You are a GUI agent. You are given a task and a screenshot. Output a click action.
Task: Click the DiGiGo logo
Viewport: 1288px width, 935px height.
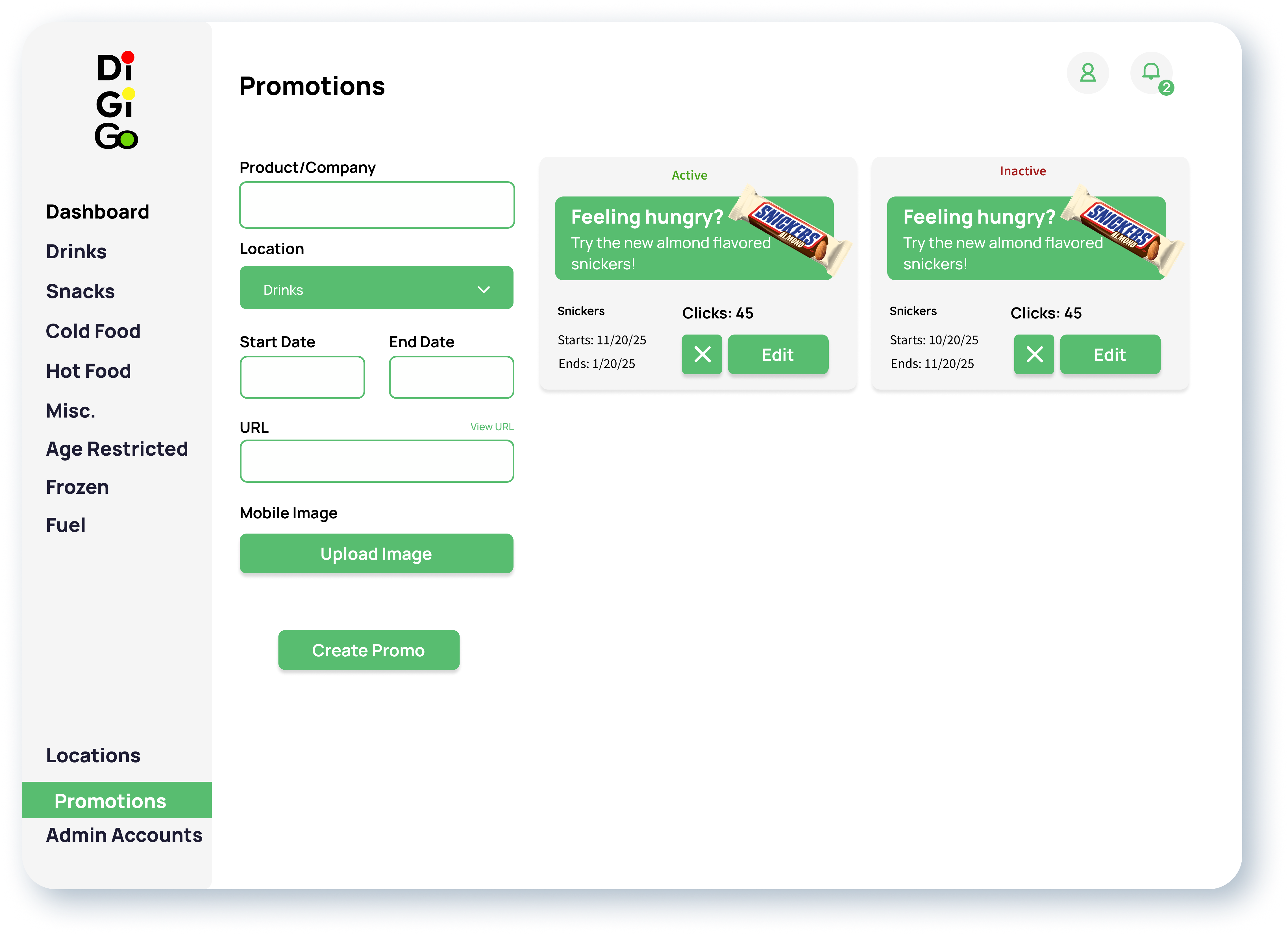(116, 100)
